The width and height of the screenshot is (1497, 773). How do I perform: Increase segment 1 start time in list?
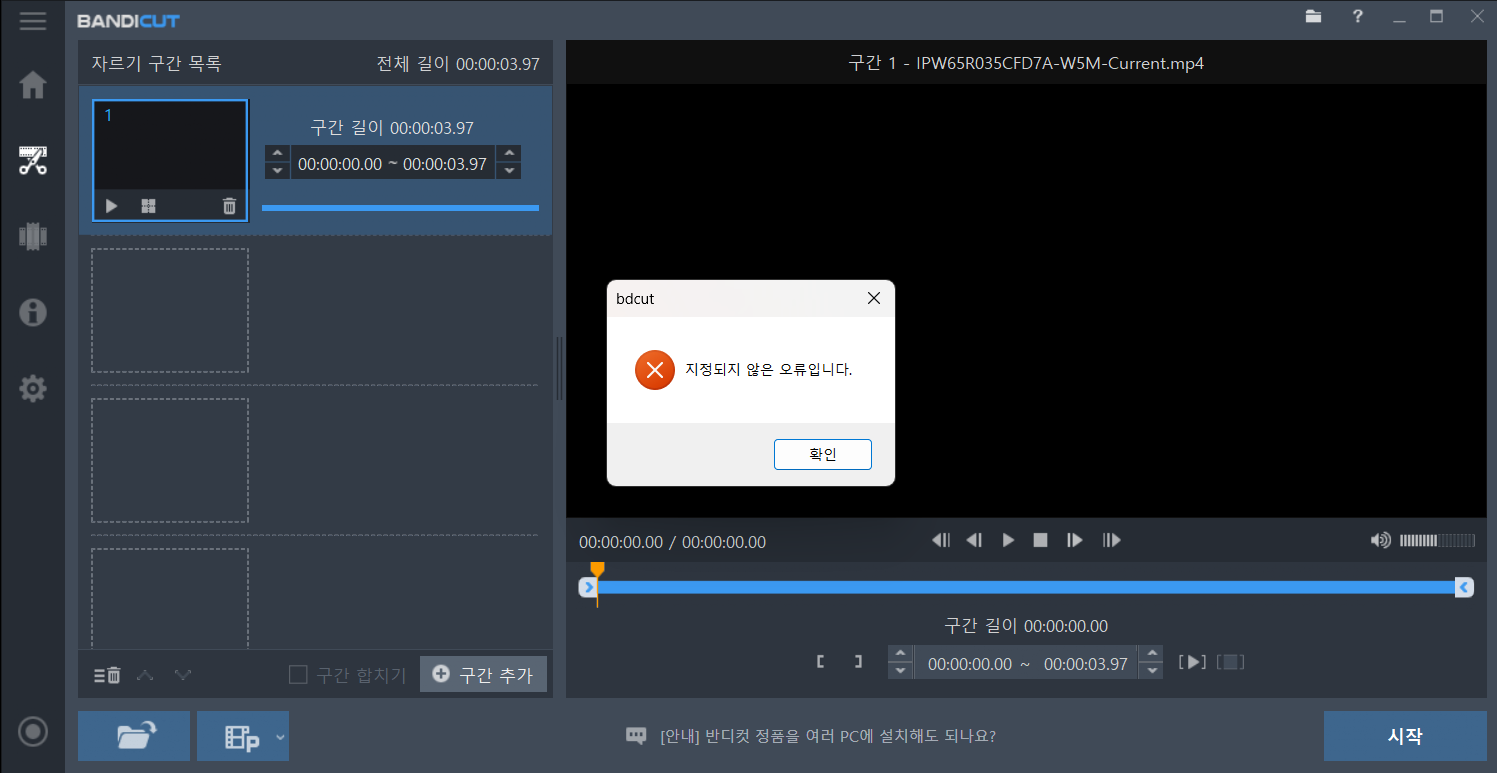277,154
